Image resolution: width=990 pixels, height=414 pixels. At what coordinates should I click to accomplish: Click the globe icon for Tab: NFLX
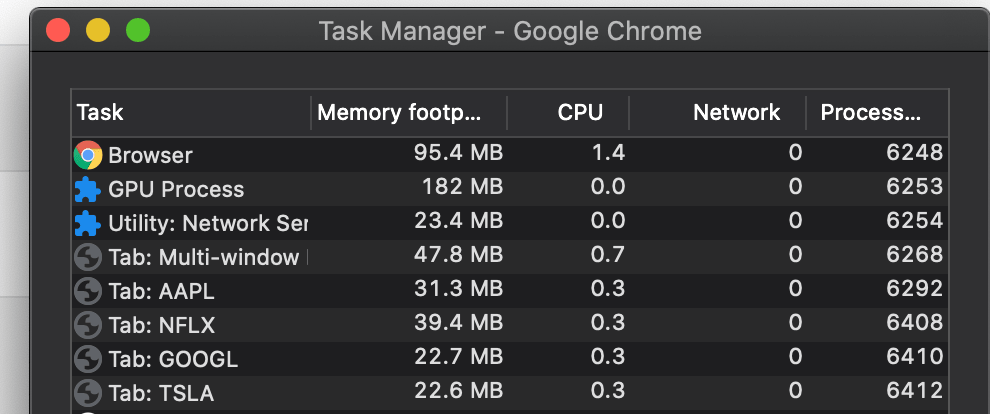pos(88,325)
